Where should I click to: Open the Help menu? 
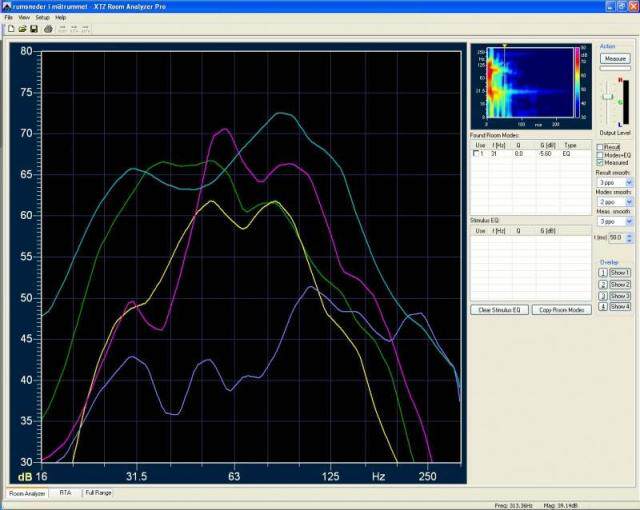60,18
